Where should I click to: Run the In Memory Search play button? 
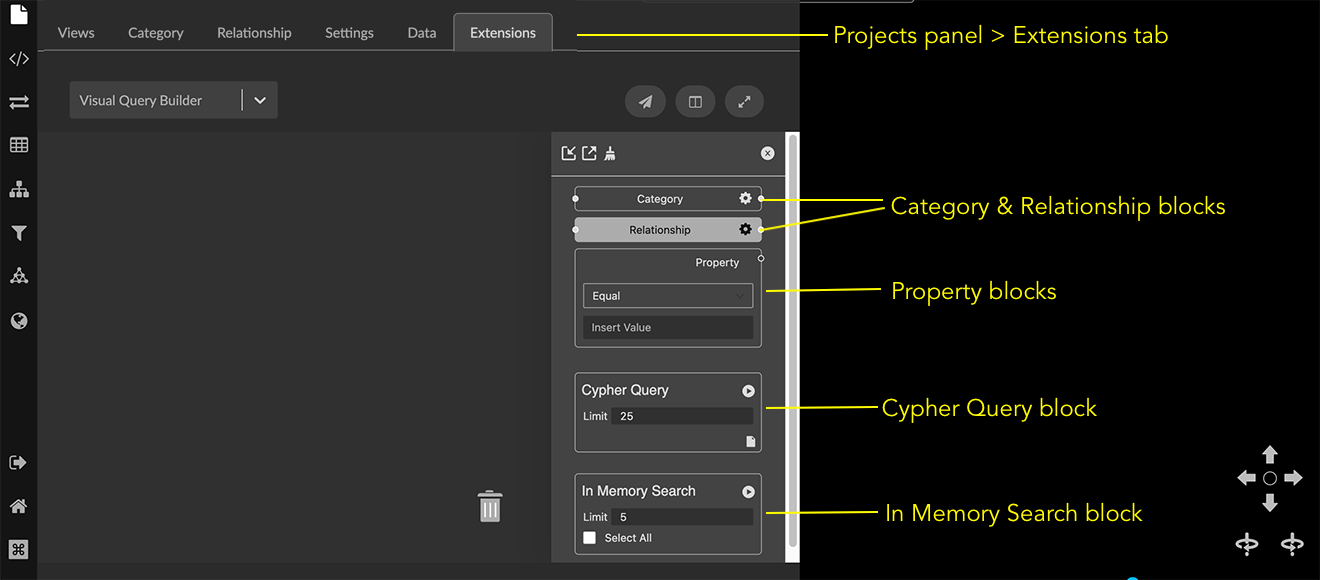[x=748, y=492]
